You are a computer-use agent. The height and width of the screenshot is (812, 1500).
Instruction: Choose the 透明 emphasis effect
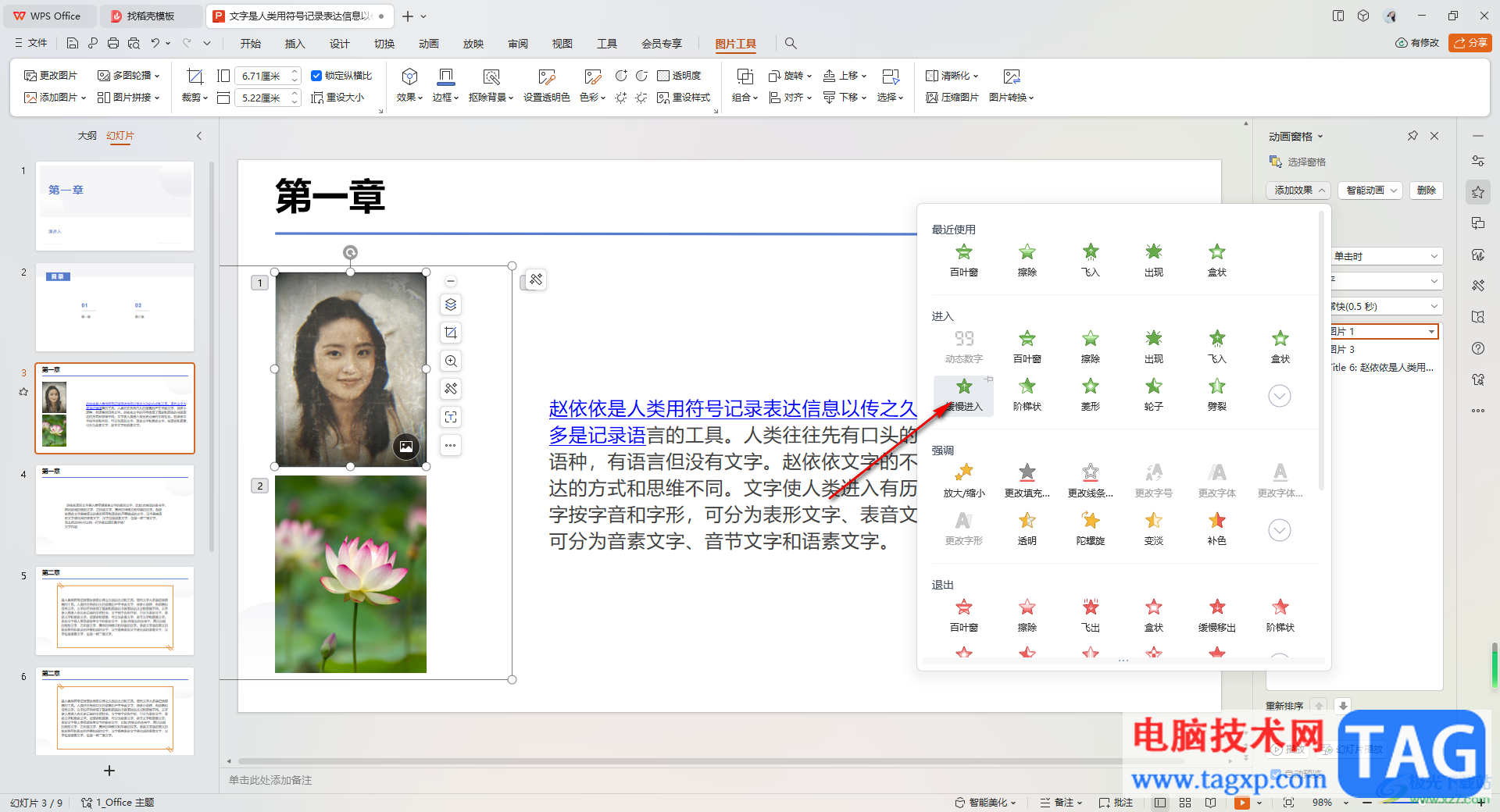coord(1027,529)
